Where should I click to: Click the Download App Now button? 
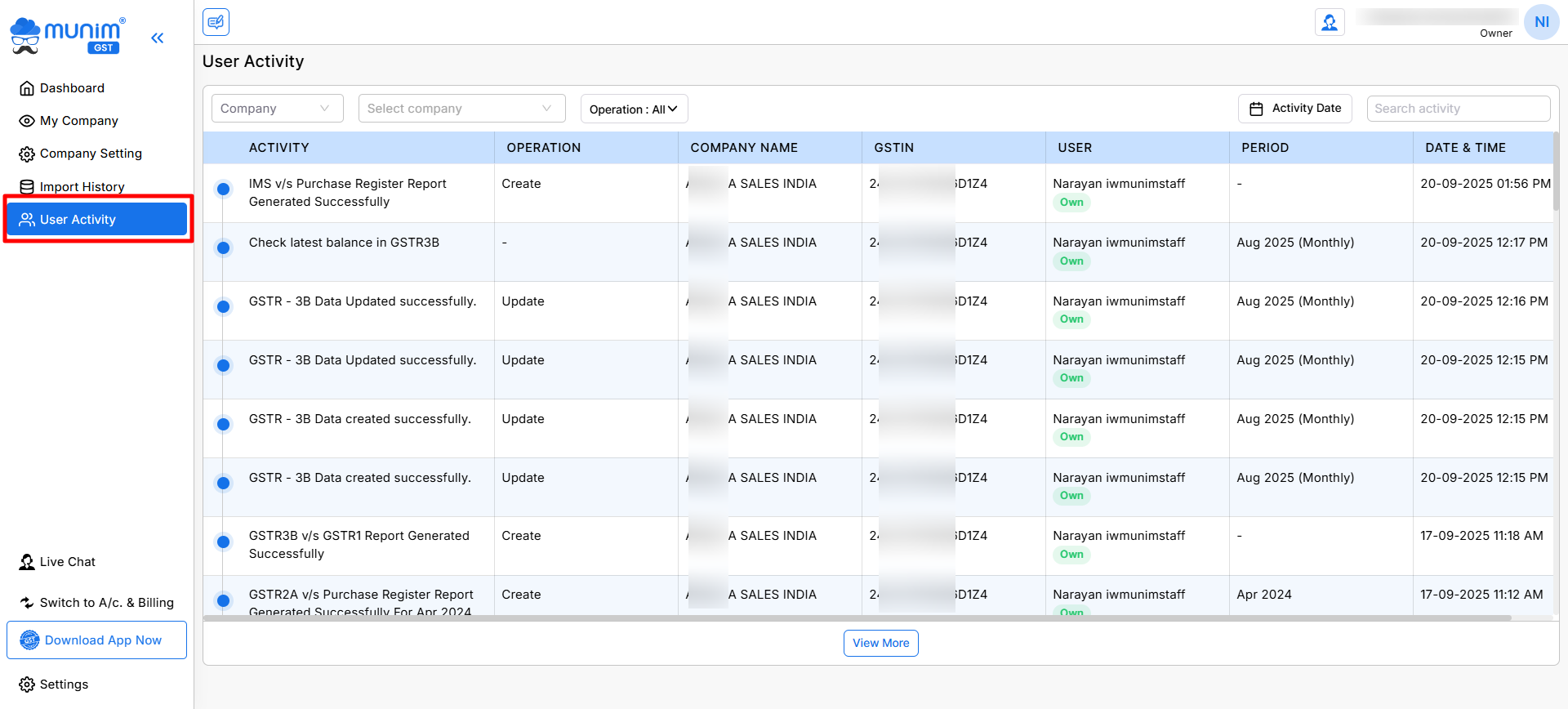[96, 640]
